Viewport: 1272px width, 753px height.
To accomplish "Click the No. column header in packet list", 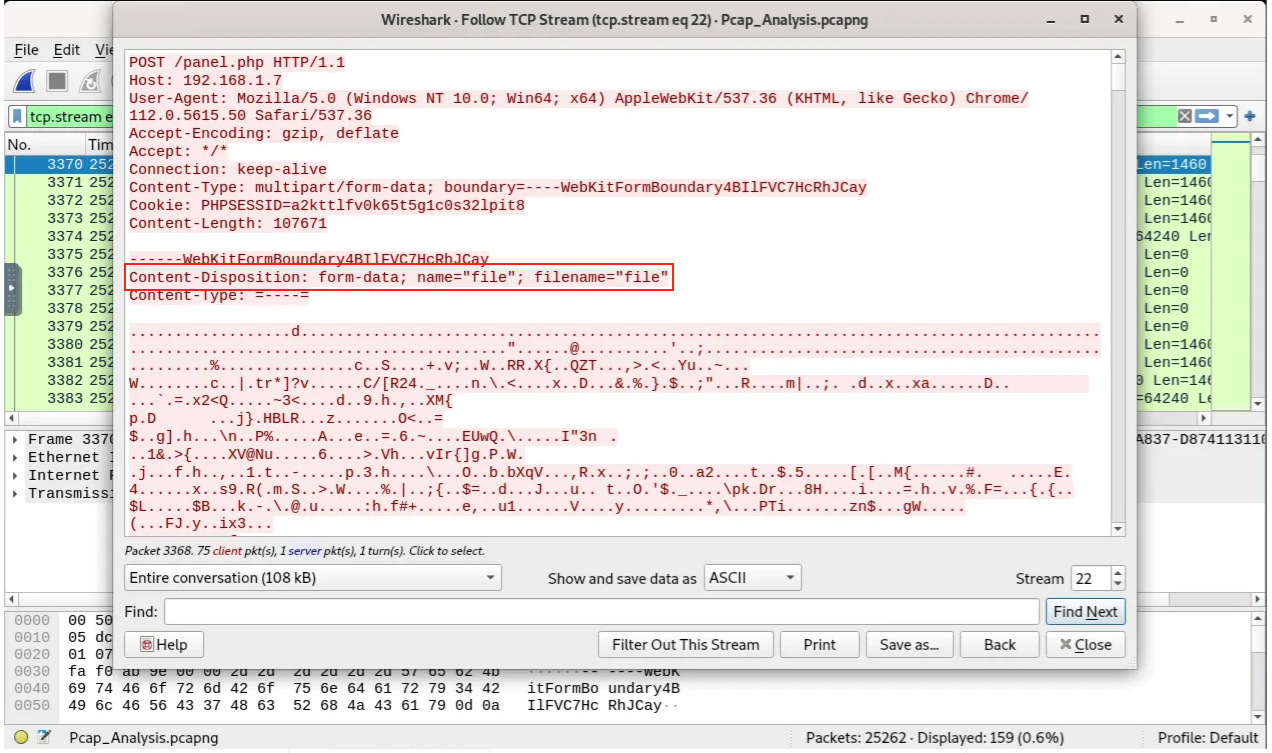I will 45,144.
